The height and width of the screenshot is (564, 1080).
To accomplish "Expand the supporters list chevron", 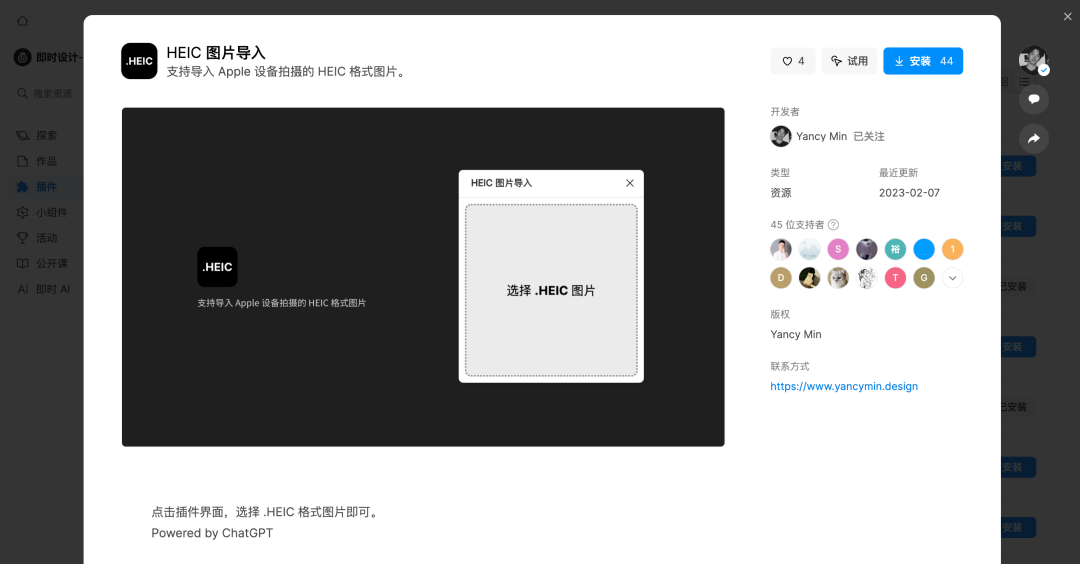I will point(953,278).
